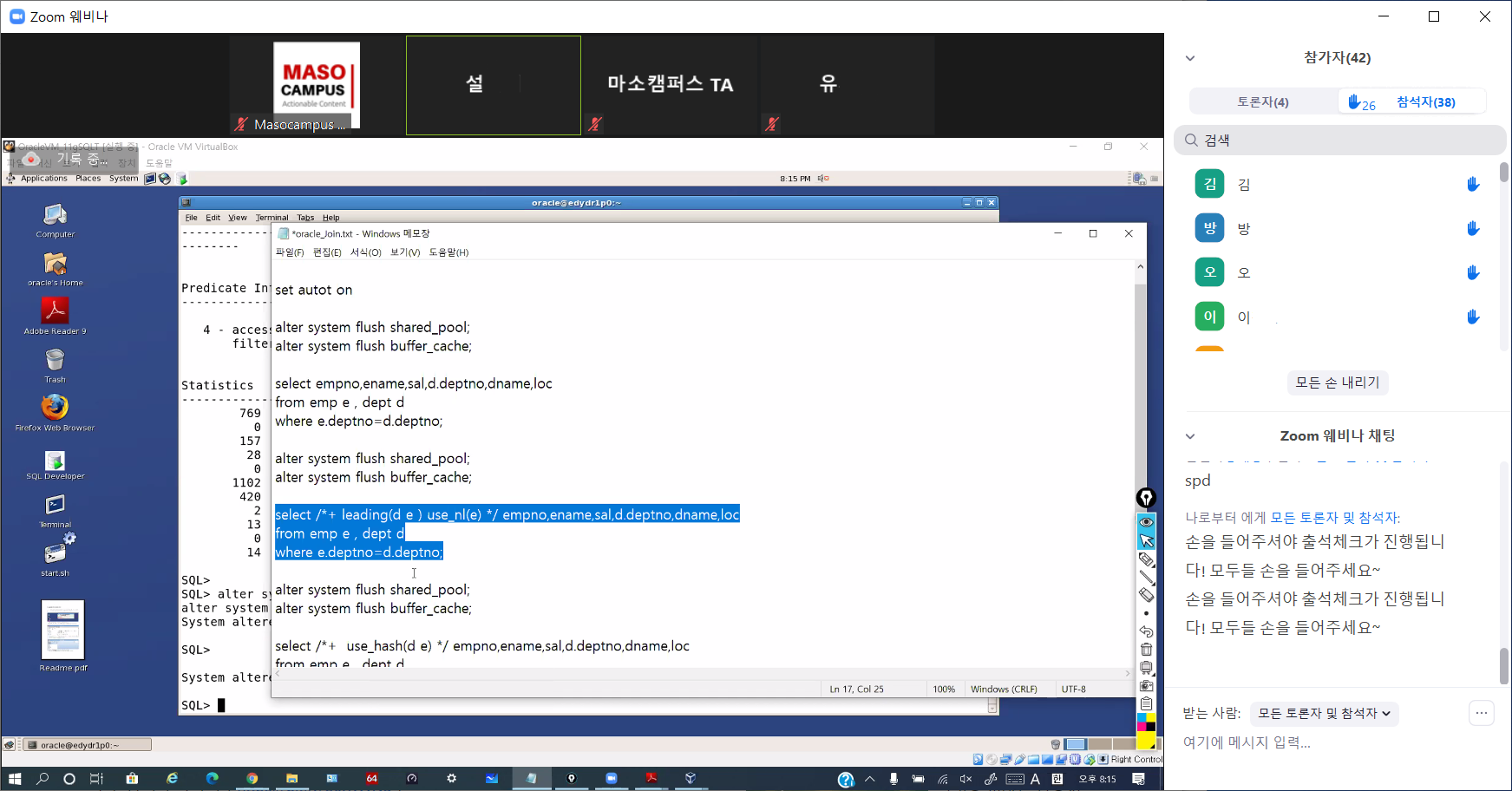Open the 모든 토론자 및 참석자 recipient dropdown
The image size is (1512, 791).
click(x=1324, y=714)
